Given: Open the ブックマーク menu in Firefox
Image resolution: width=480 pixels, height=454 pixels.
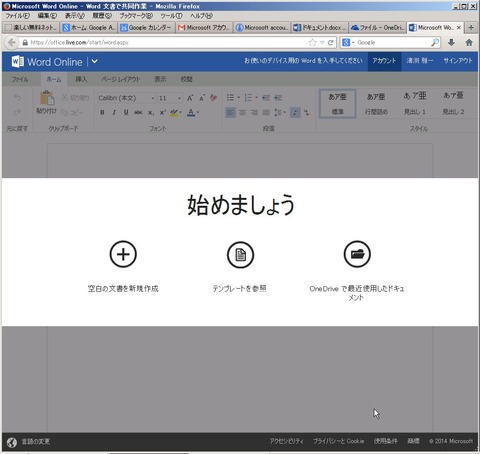Looking at the screenshot, I should [136, 16].
